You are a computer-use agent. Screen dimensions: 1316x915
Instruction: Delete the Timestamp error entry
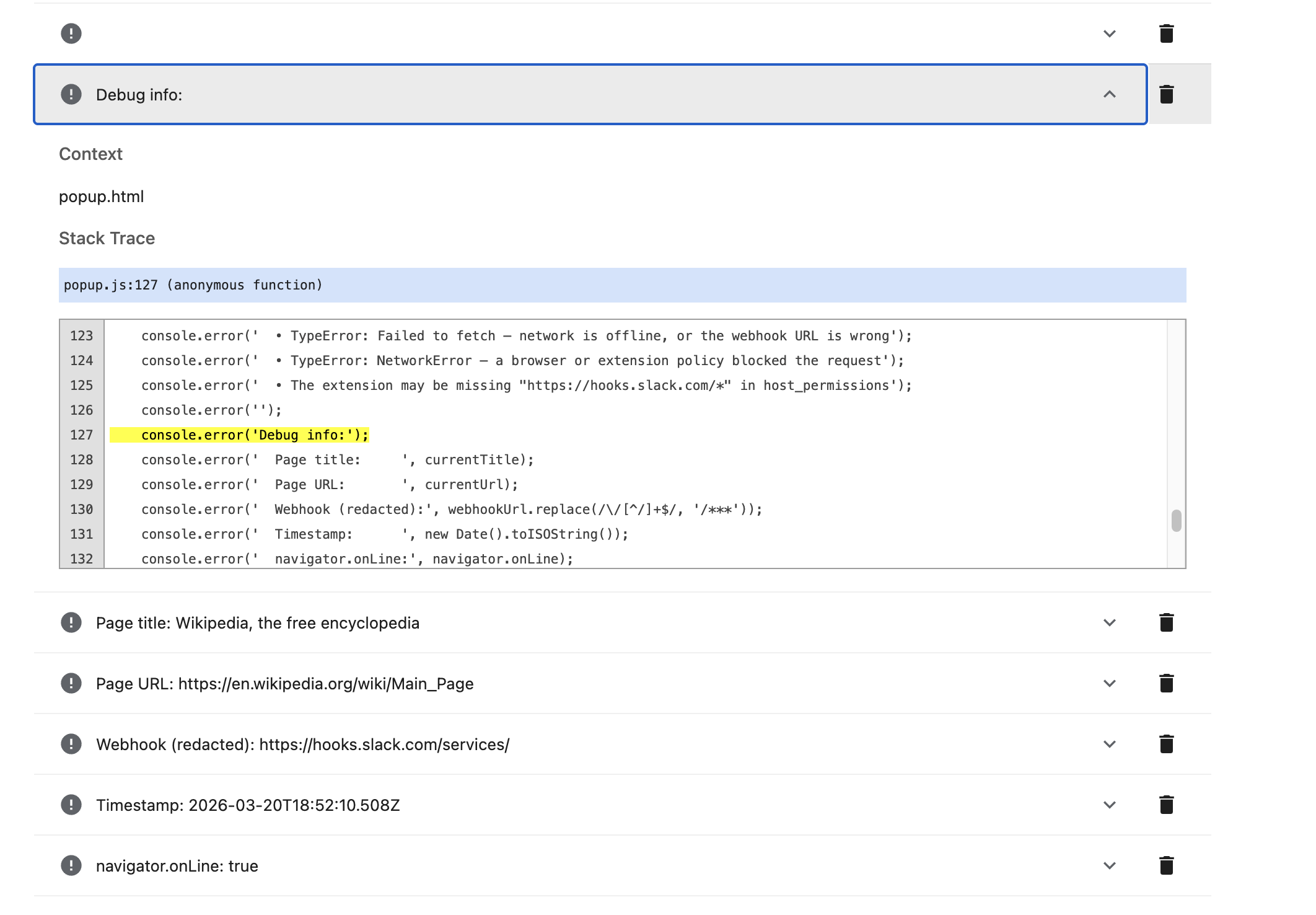pos(1166,805)
